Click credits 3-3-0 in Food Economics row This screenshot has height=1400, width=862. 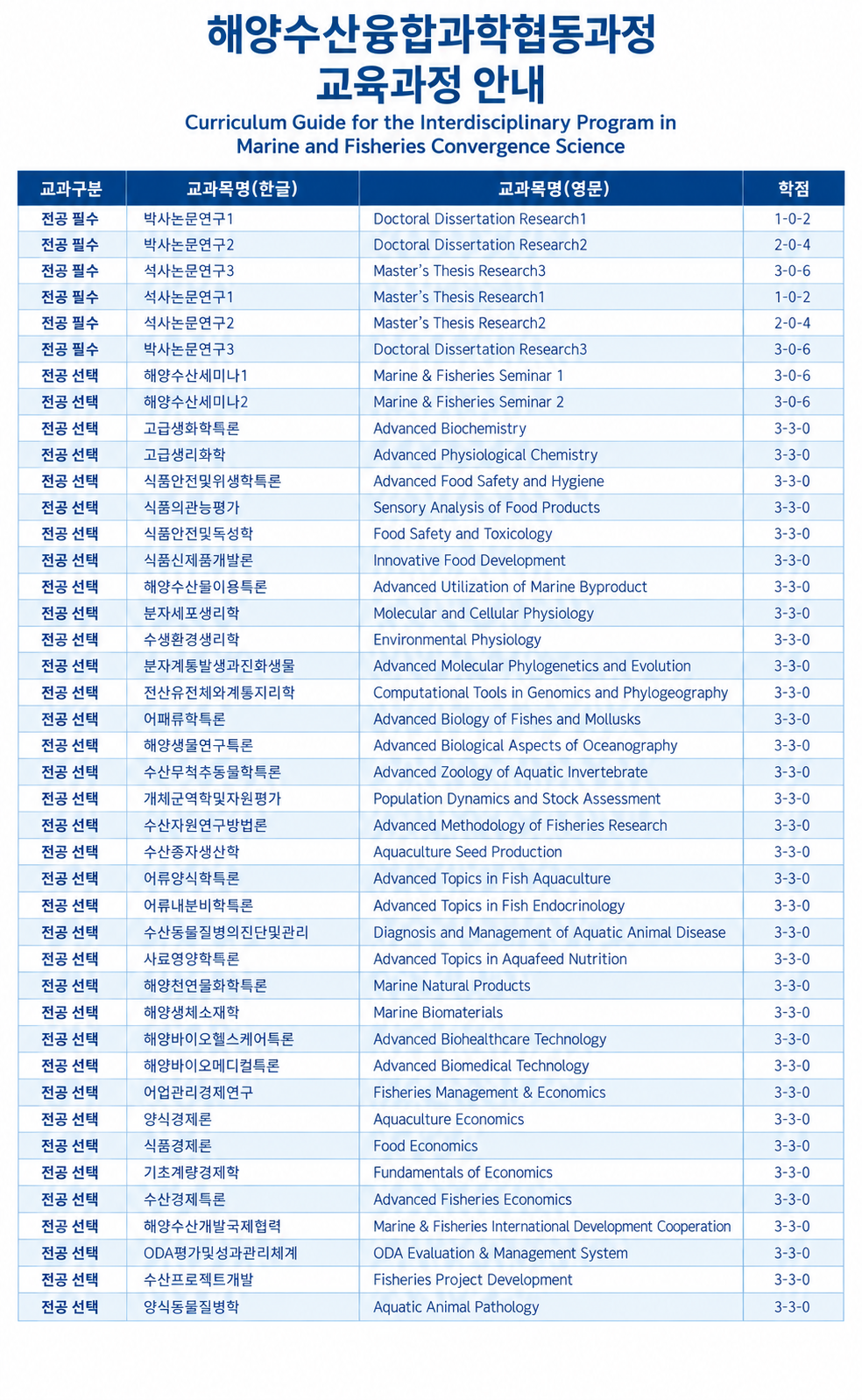793,1146
